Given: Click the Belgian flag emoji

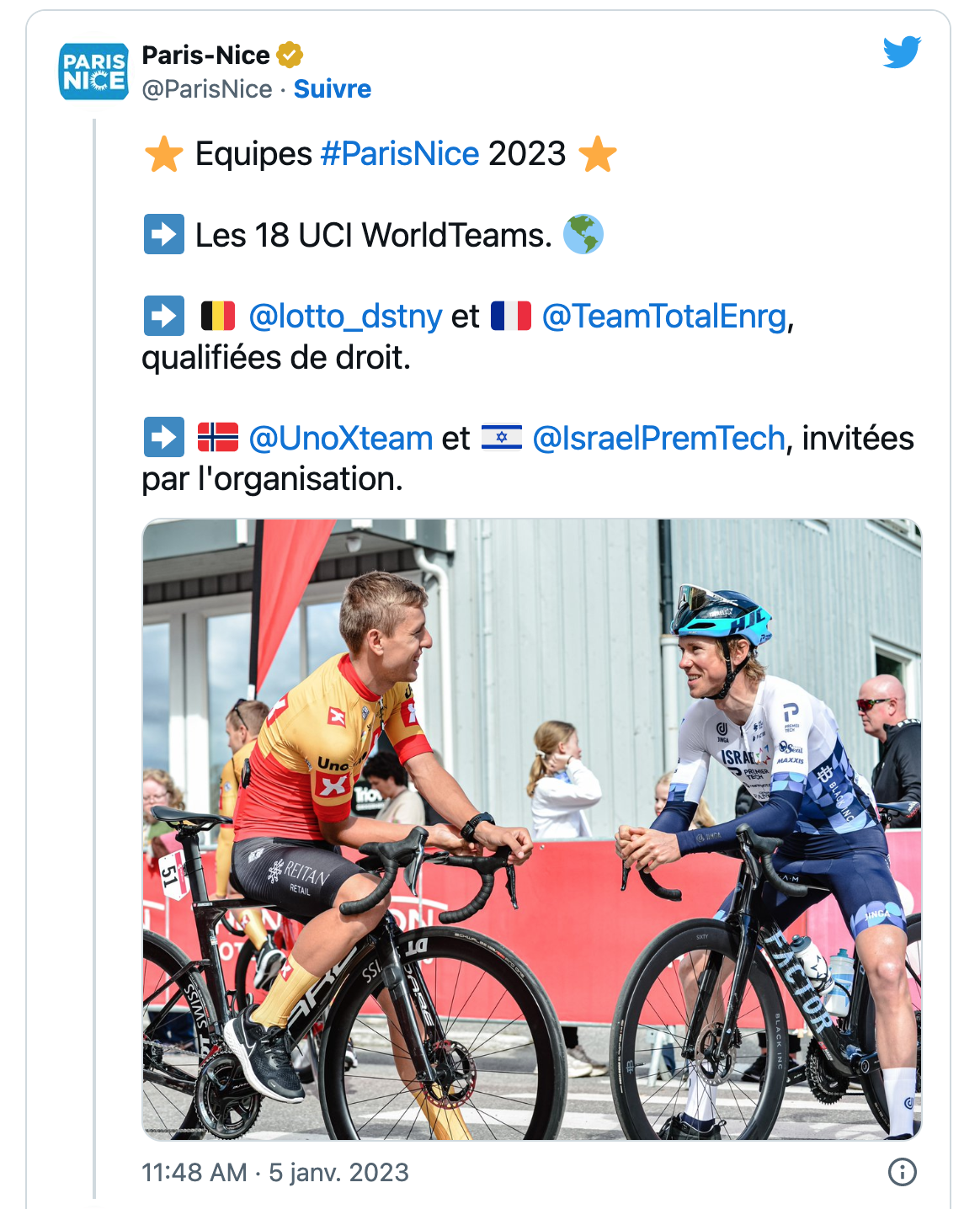Looking at the screenshot, I should tap(218, 317).
